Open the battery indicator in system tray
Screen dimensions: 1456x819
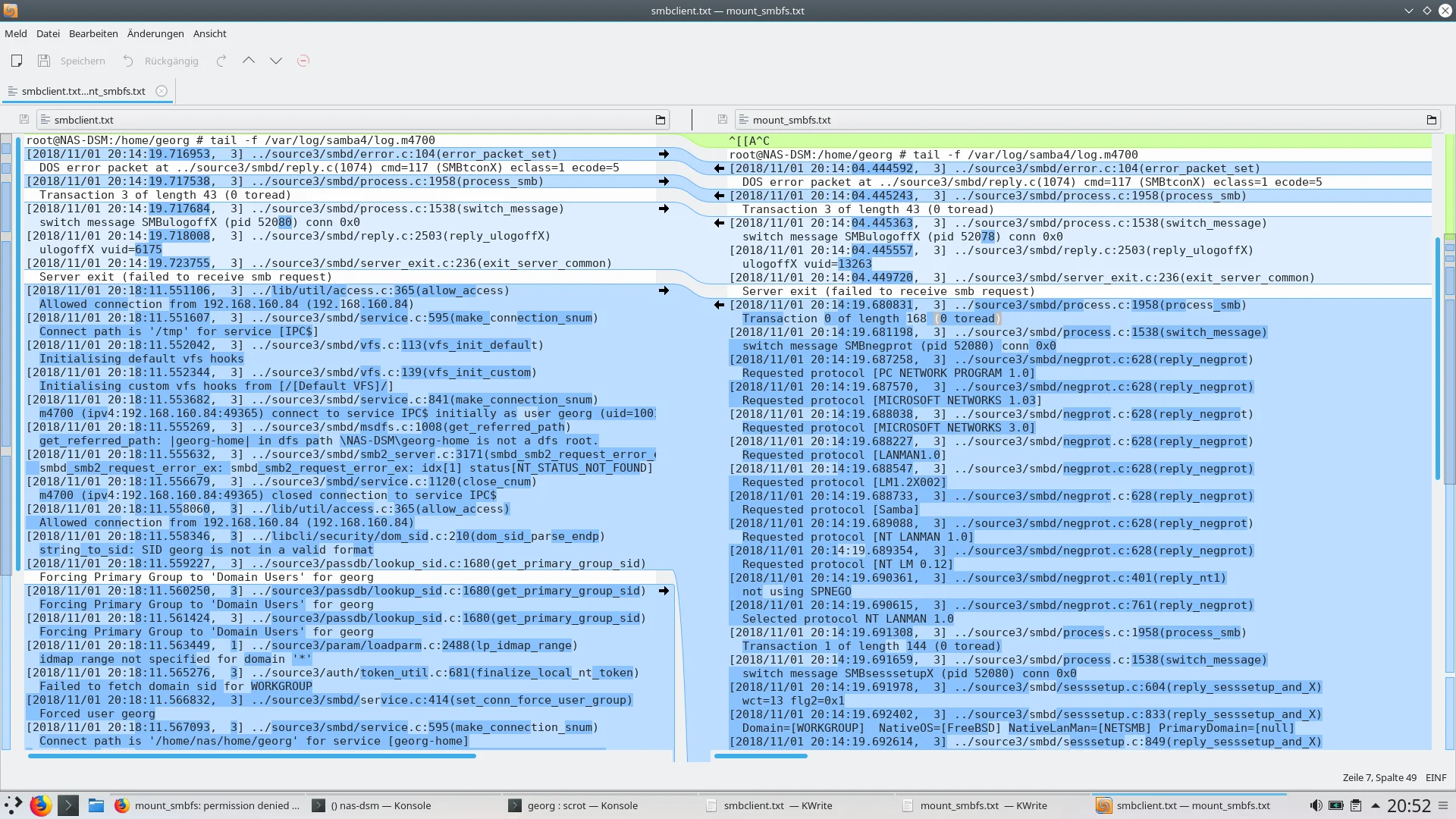1336,805
